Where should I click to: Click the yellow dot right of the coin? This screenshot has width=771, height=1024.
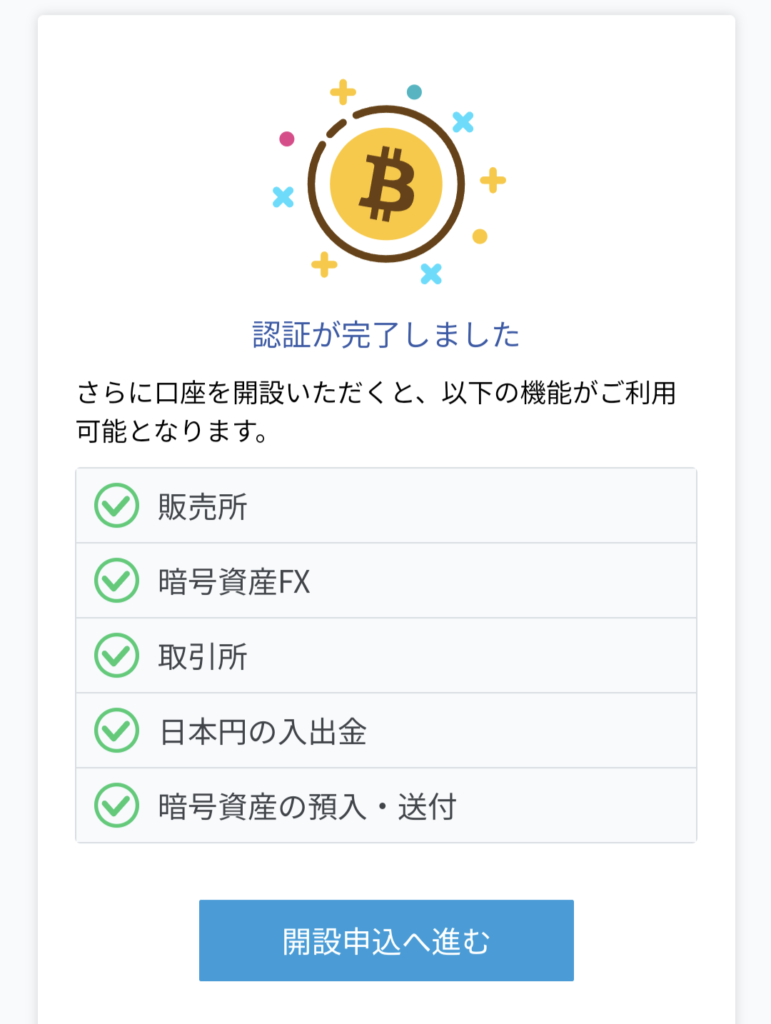pyautogui.click(x=480, y=236)
